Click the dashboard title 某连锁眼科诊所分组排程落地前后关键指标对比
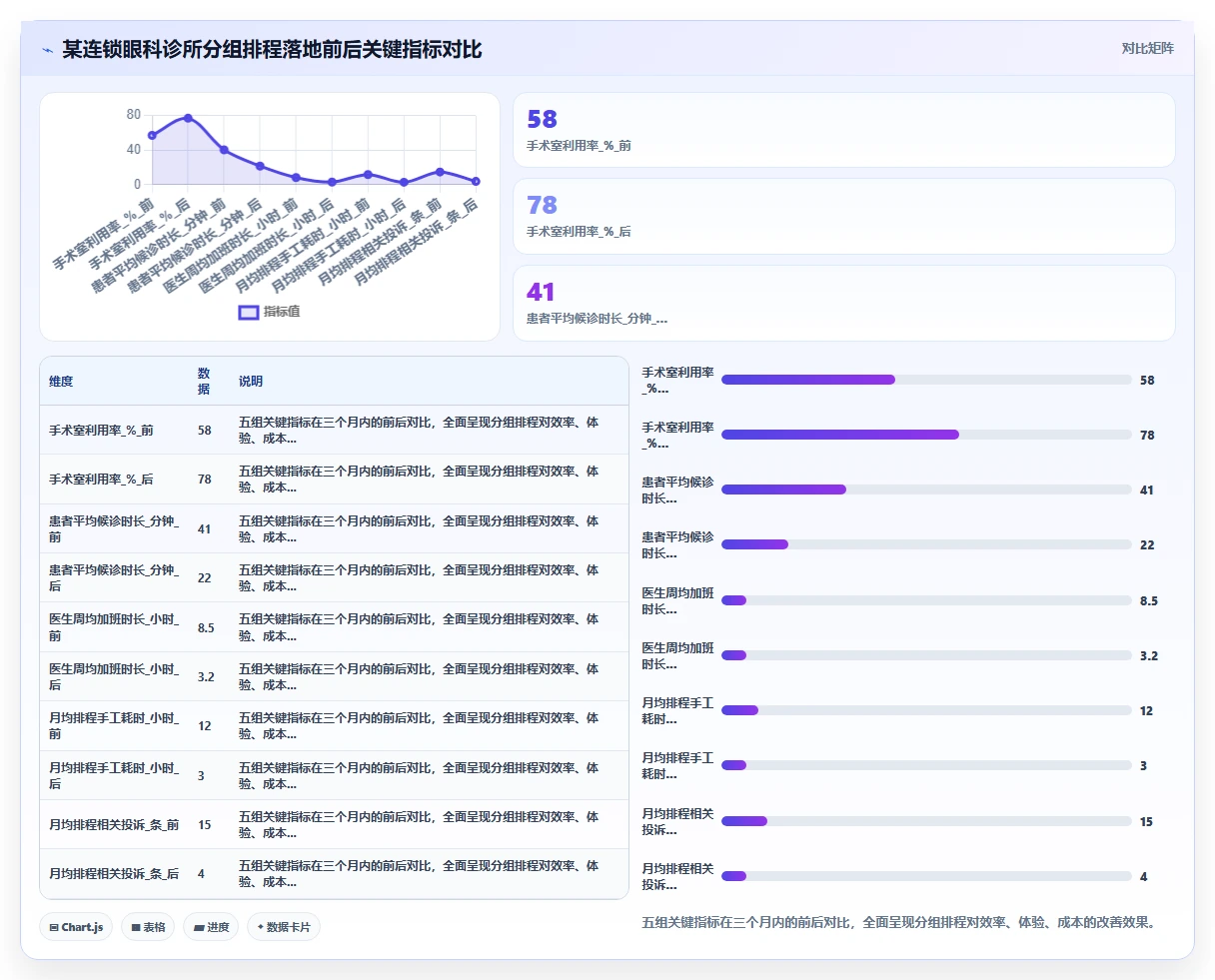 click(x=272, y=49)
